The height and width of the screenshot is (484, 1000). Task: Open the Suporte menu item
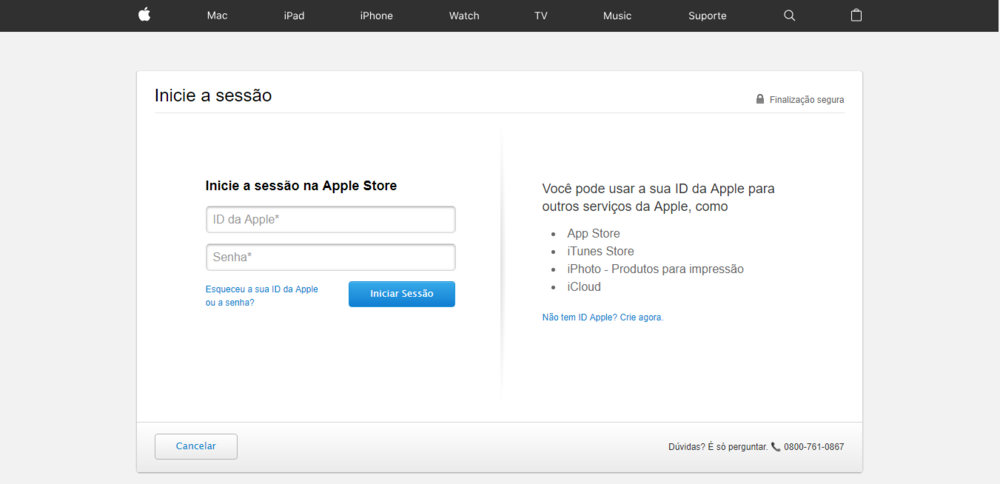point(707,16)
